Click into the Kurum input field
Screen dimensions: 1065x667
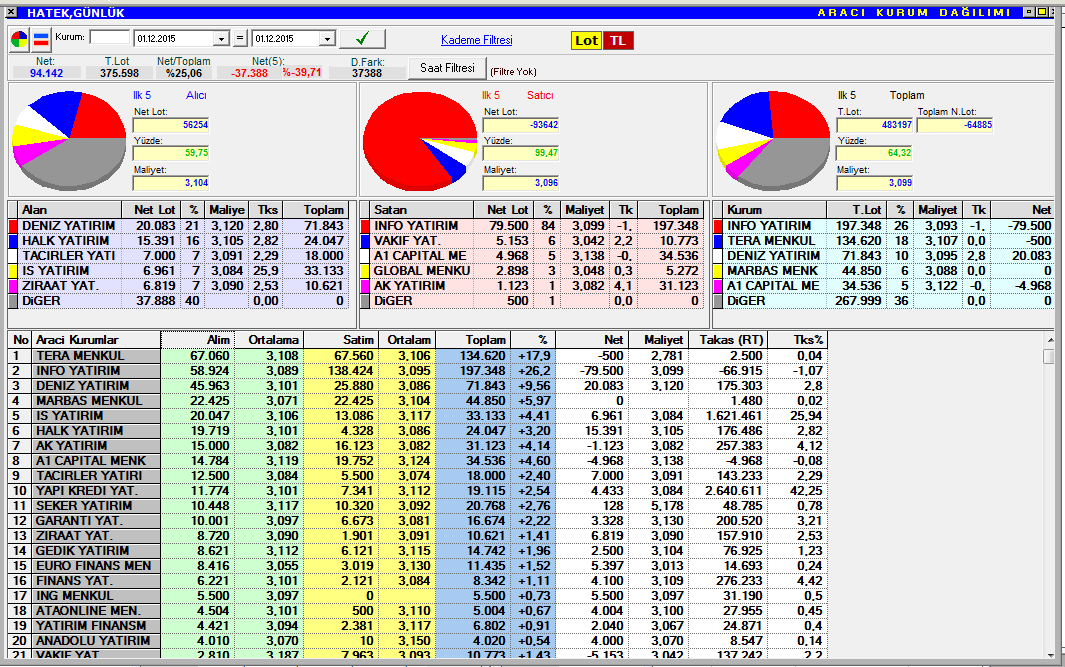click(x=109, y=38)
